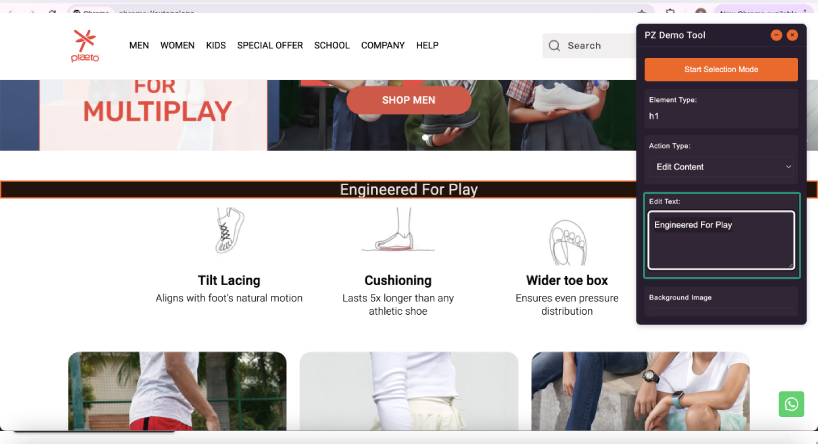Click the Tilt Lacing shoe icon

pyautogui.click(x=230, y=230)
